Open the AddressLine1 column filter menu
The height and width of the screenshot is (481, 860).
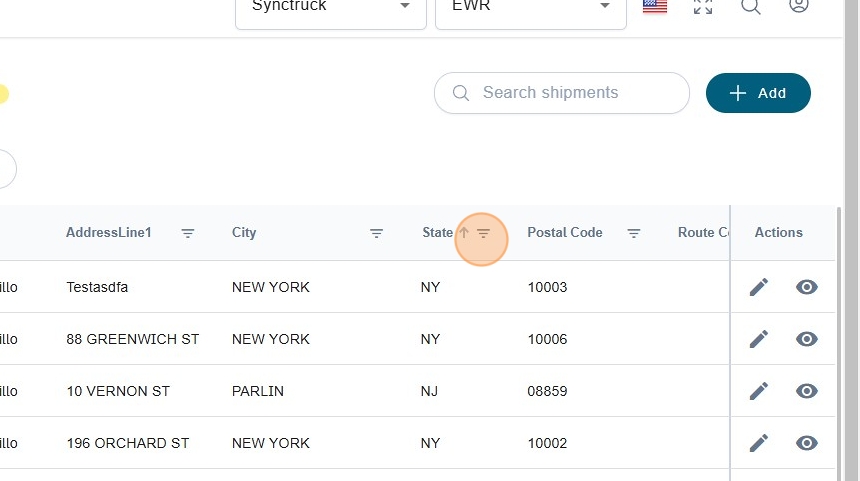coord(188,233)
